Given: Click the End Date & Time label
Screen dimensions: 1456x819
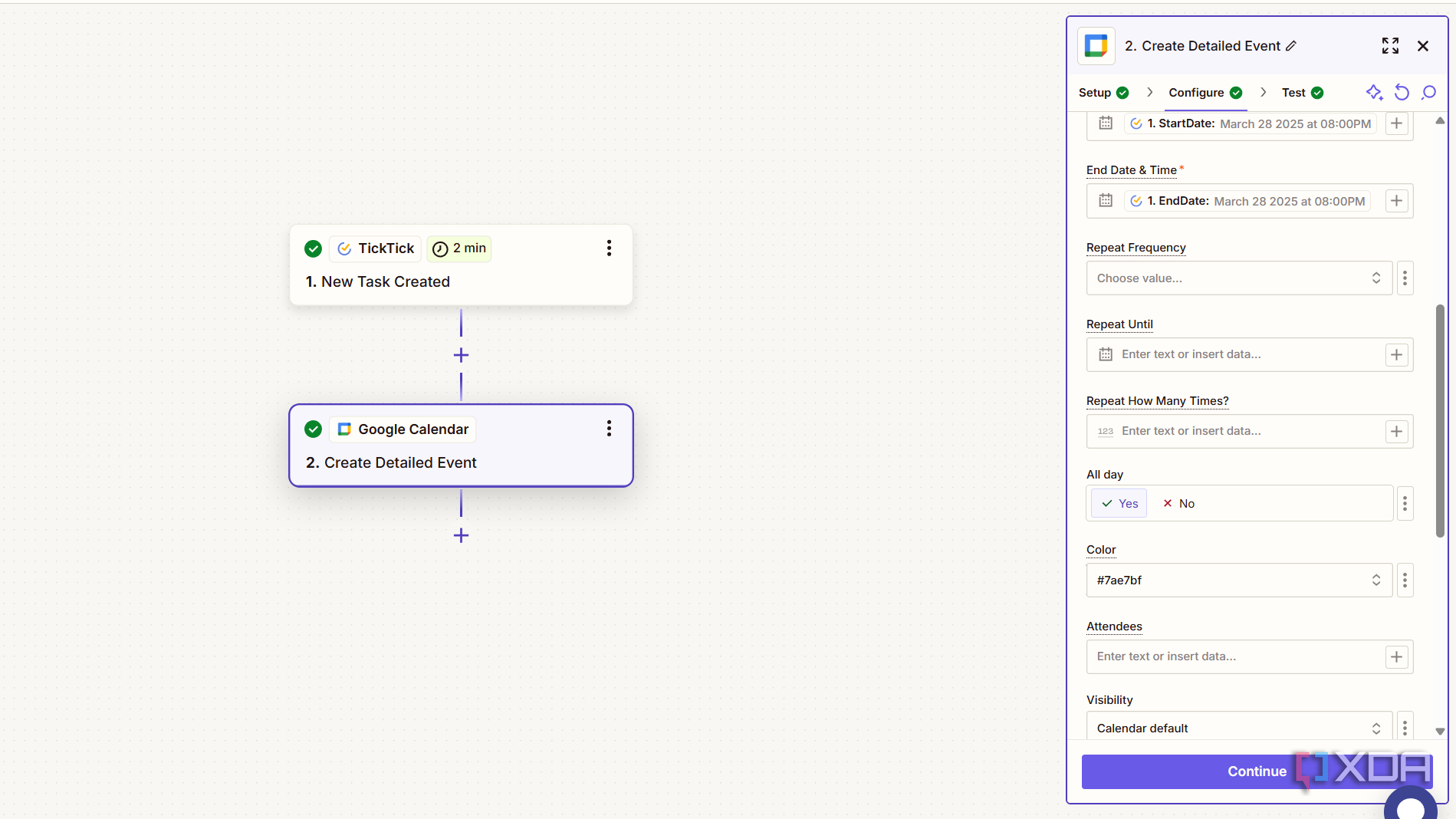Looking at the screenshot, I should pyautogui.click(x=1132, y=170).
